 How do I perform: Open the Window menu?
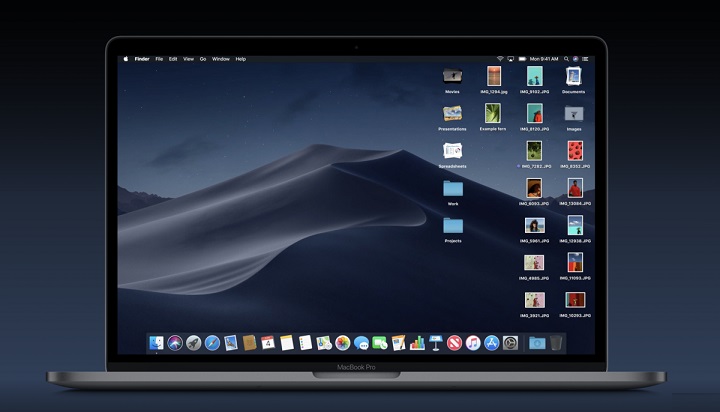(x=221, y=59)
